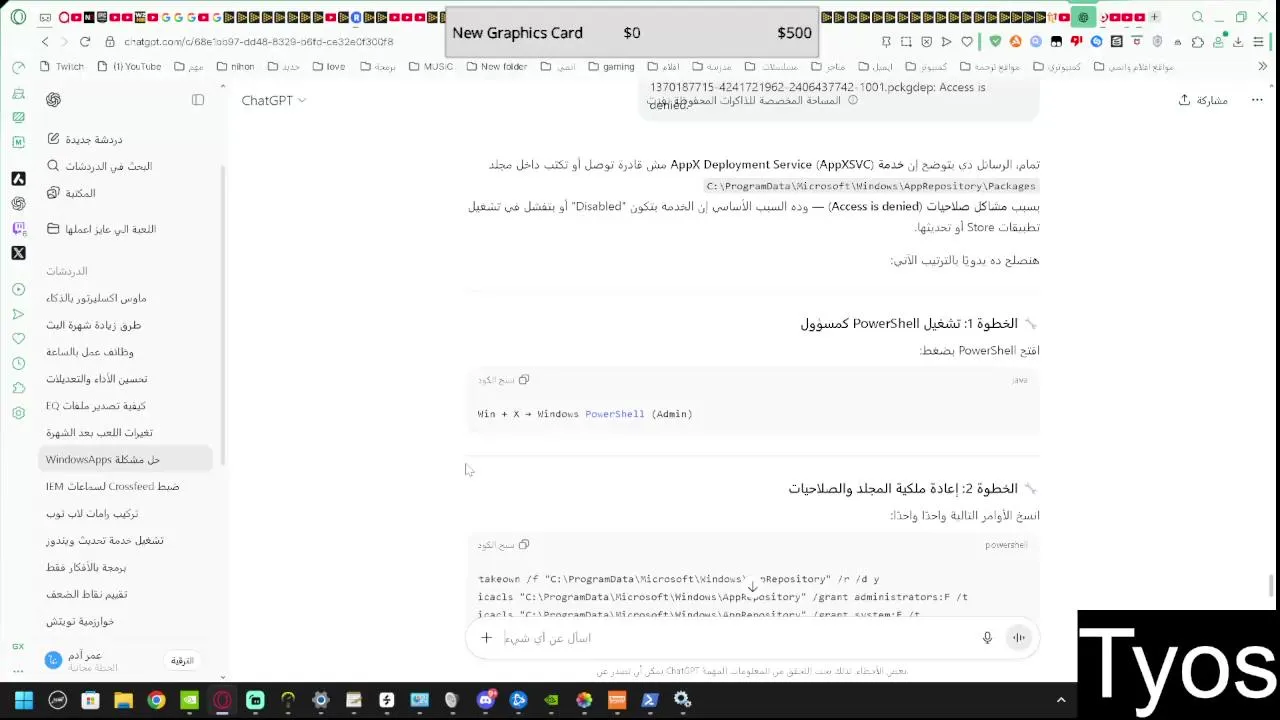The image size is (1280, 720).
Task: Copy the takeown code block
Action: [503, 545]
